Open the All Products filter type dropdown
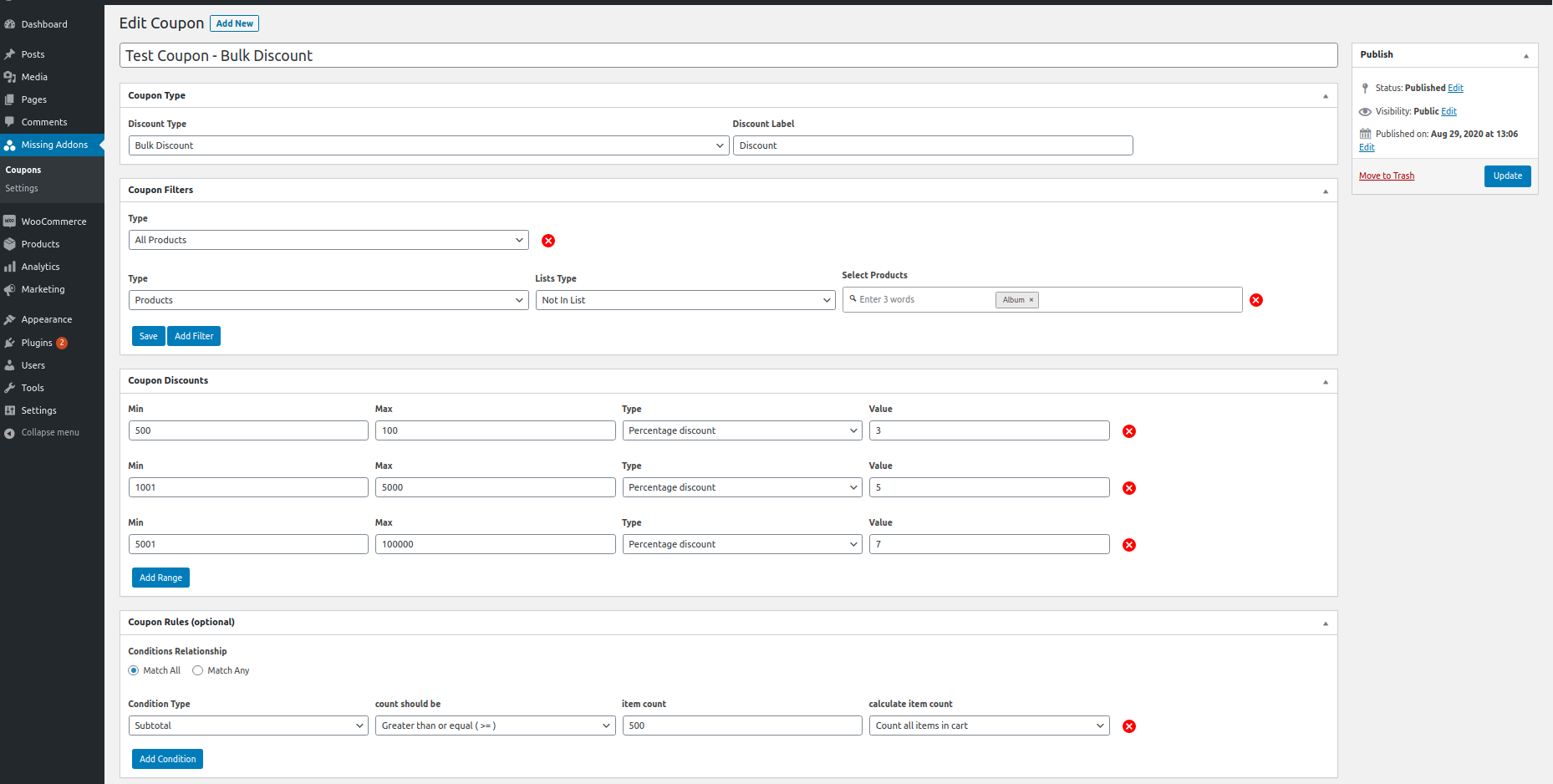This screenshot has width=1553, height=784. click(328, 240)
